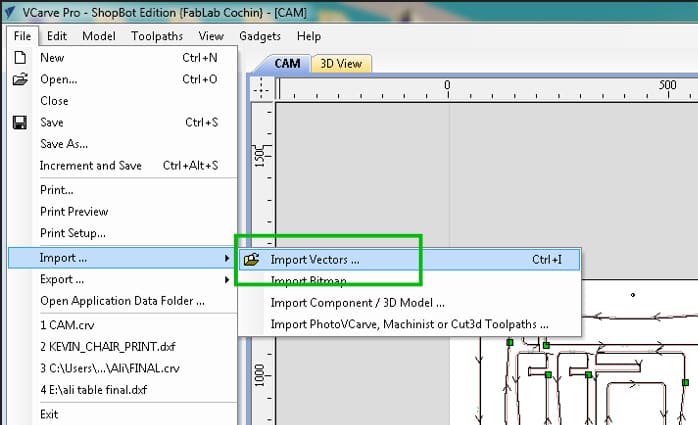The width and height of the screenshot is (698, 425).
Task: Open the Help menu
Action: 309,36
